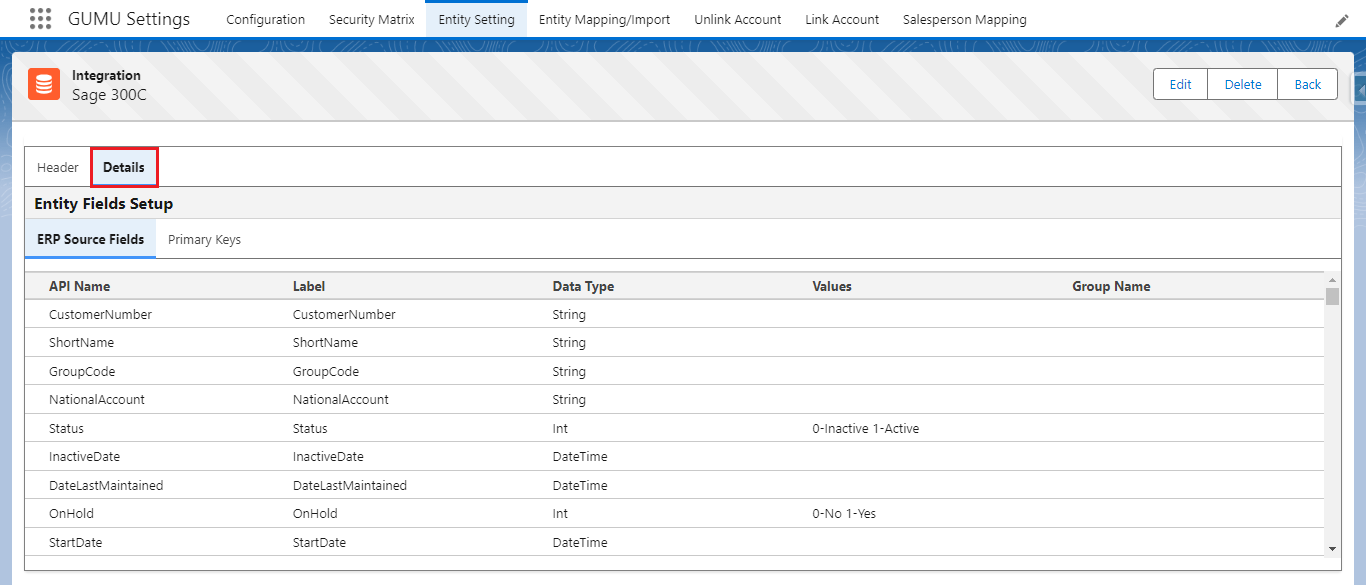Screen dimensions: 1366x585
Task: Open Salesperson Mapping tab
Action: [x=964, y=19]
